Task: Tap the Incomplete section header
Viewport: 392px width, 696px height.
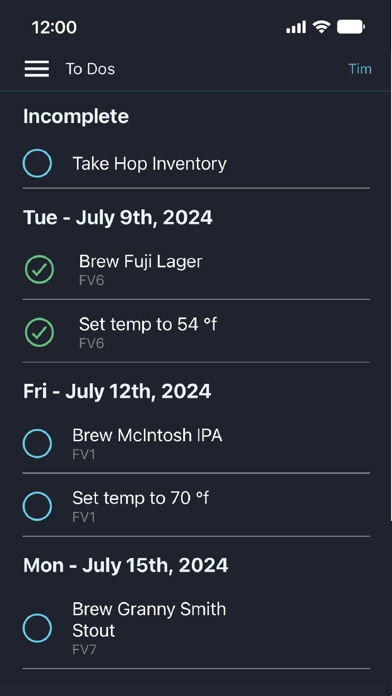Action: pos(76,116)
